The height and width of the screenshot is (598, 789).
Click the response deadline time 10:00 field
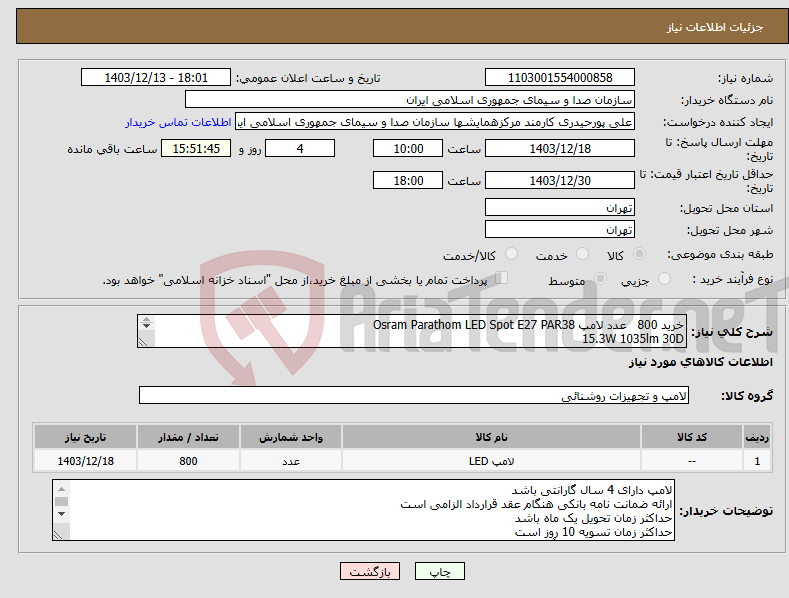[408, 148]
